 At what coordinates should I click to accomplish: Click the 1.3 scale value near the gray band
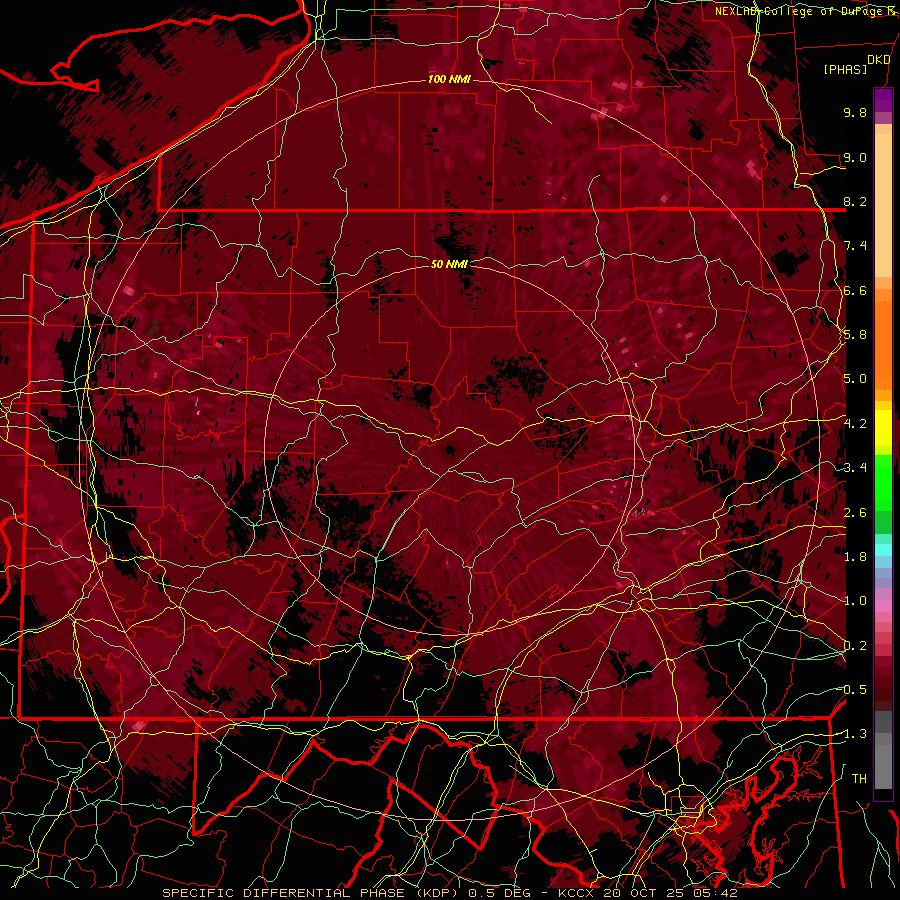point(855,734)
